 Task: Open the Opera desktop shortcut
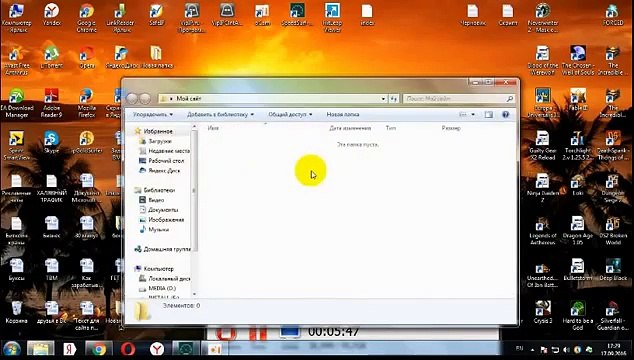87,57
